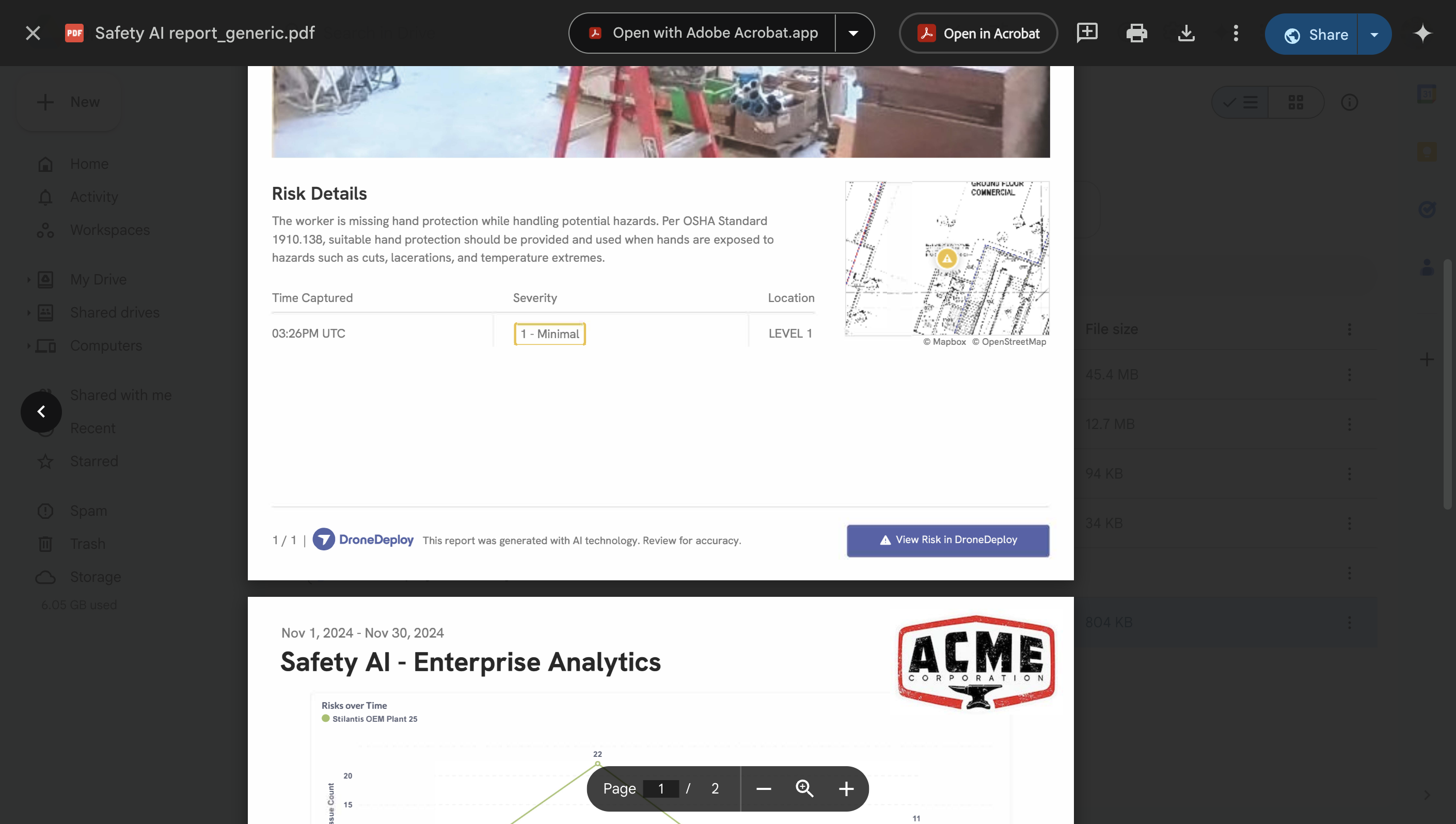Close the PDF preview
The image size is (1456, 824).
tap(33, 34)
